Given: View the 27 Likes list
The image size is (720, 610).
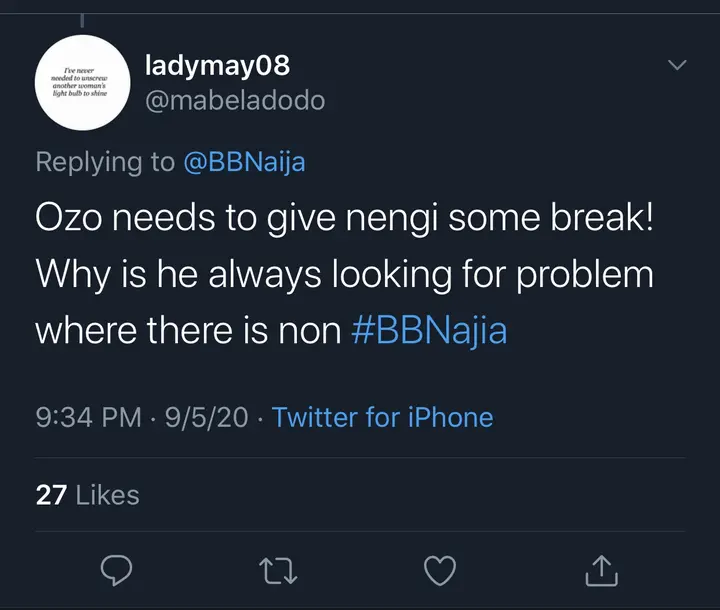Looking at the screenshot, I should [87, 494].
